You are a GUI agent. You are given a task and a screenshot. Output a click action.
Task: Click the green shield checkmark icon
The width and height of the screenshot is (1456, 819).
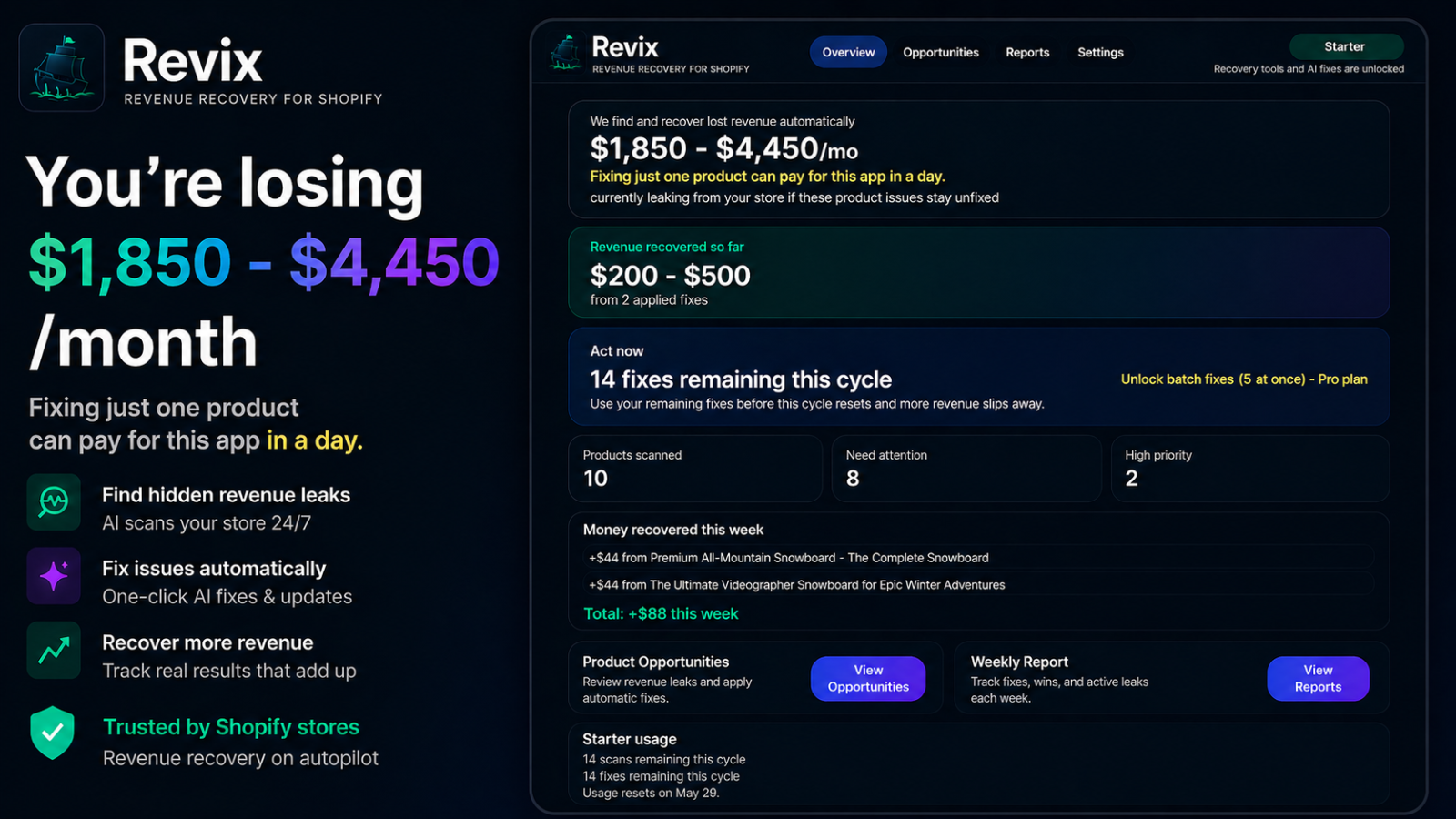pos(52,733)
